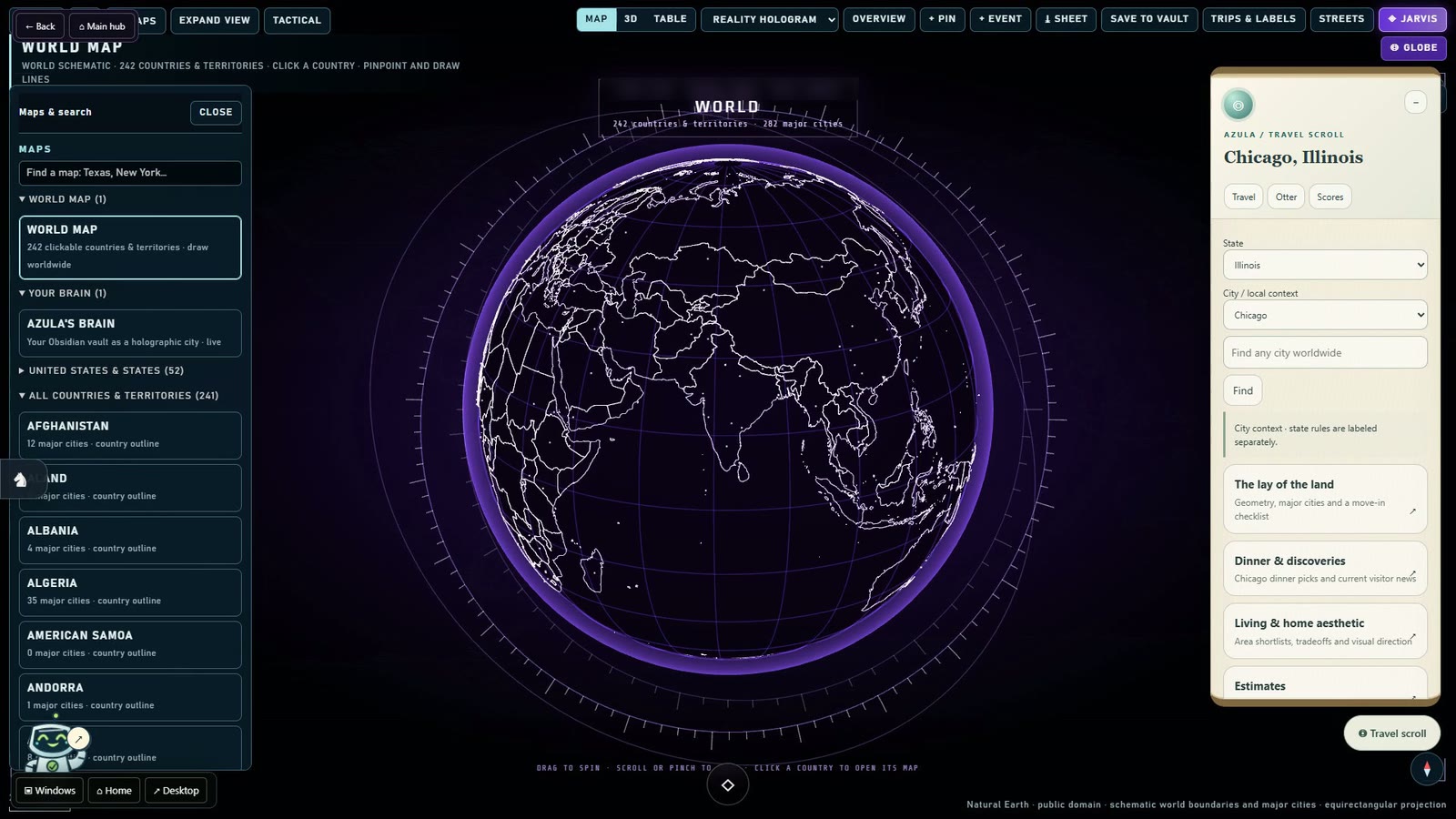The image size is (1456, 819).
Task: Switch to Globe view
Action: point(1413,48)
